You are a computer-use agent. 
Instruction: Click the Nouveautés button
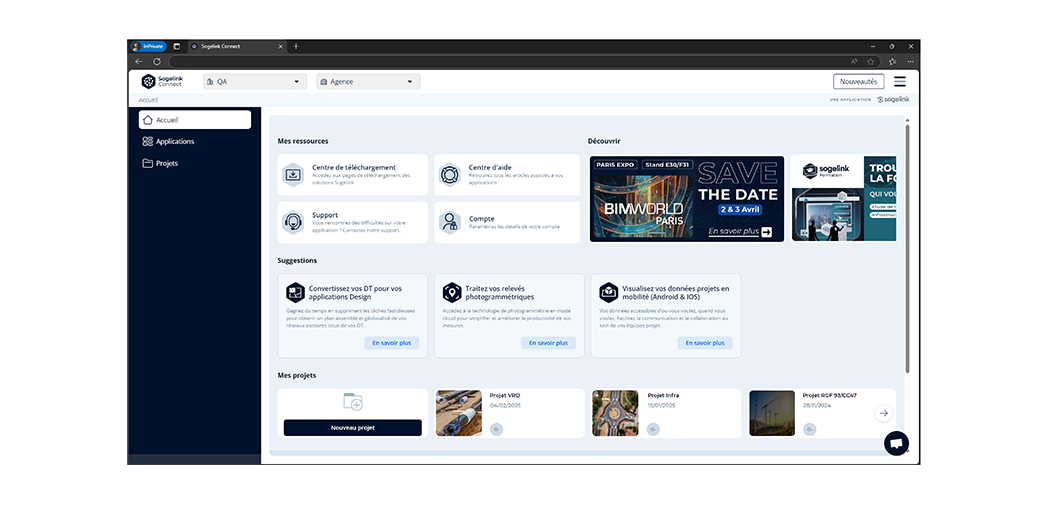coord(858,82)
